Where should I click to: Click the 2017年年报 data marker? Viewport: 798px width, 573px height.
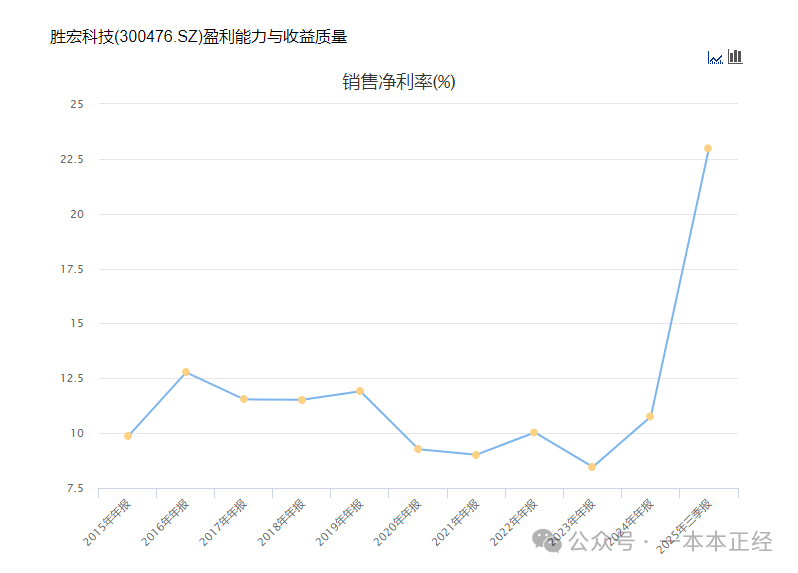tap(244, 399)
